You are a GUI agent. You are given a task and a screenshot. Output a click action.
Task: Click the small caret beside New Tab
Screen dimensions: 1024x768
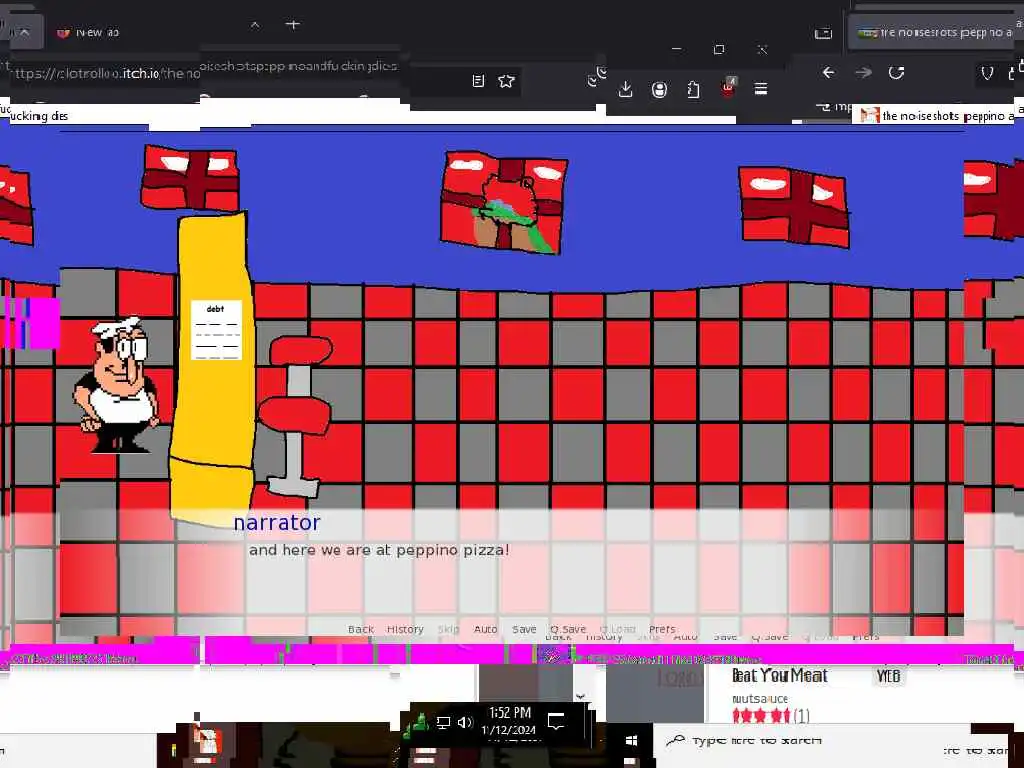coord(255,25)
